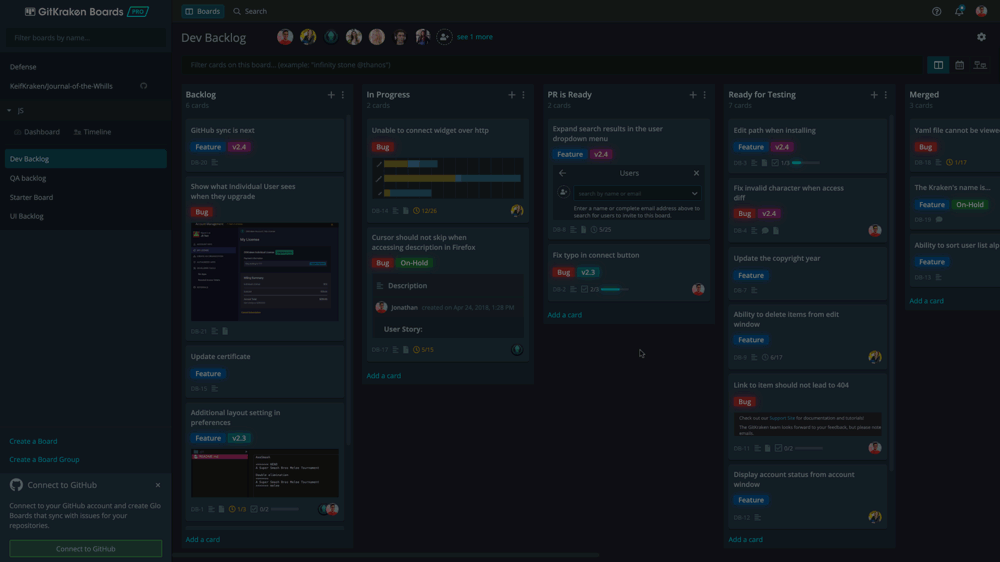
Task: Click the task checklist icon on Fix typo card
Action: coord(584,290)
